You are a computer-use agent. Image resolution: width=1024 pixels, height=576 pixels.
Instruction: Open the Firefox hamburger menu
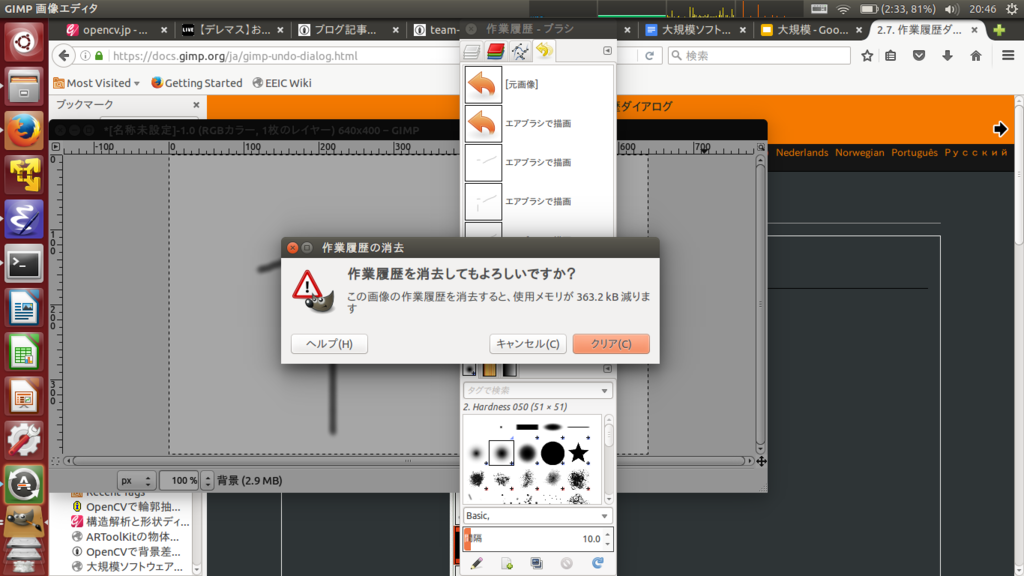point(1008,56)
